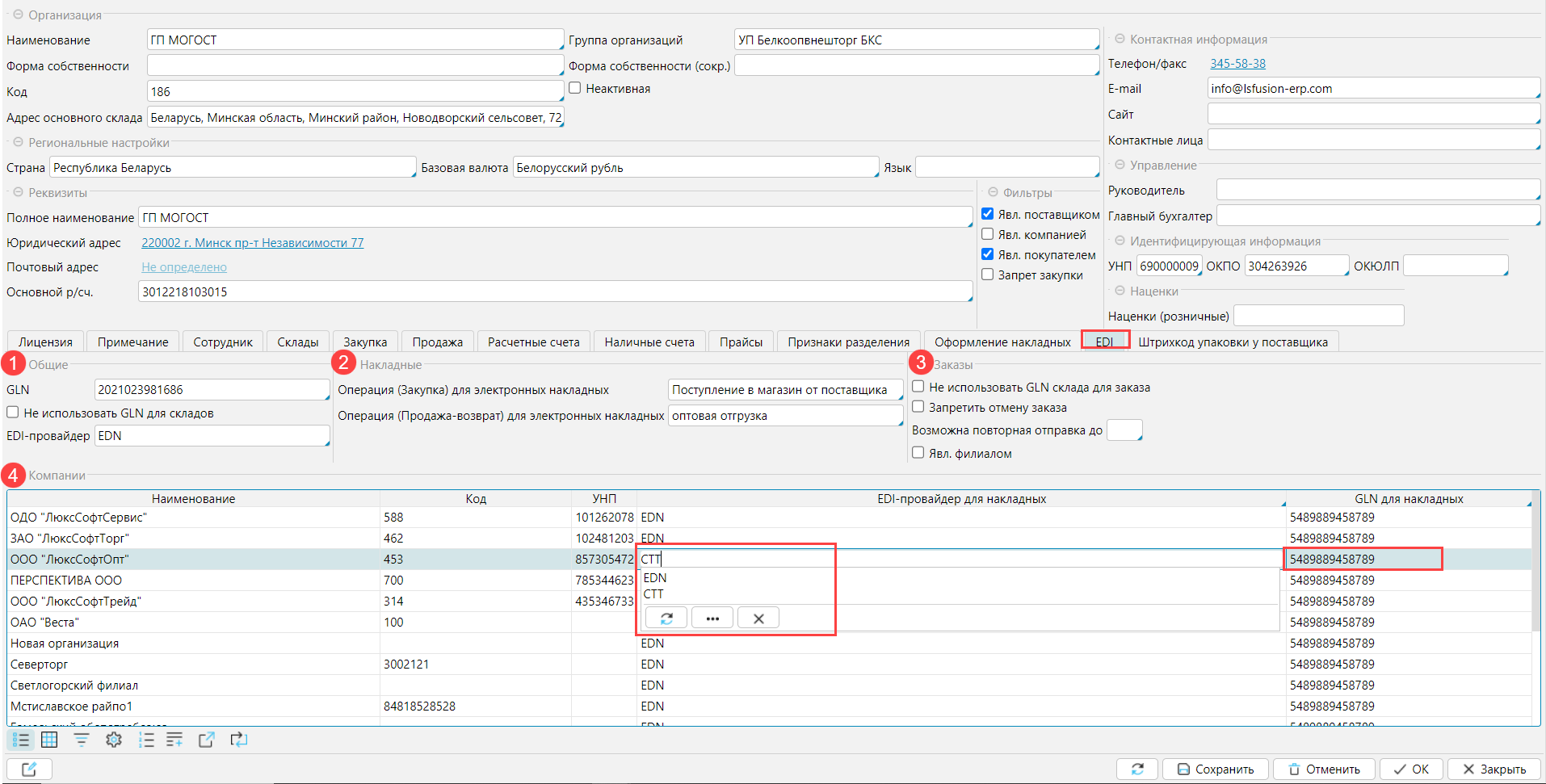Collapse the Организация section
1546x784 pixels.
pos(18,15)
